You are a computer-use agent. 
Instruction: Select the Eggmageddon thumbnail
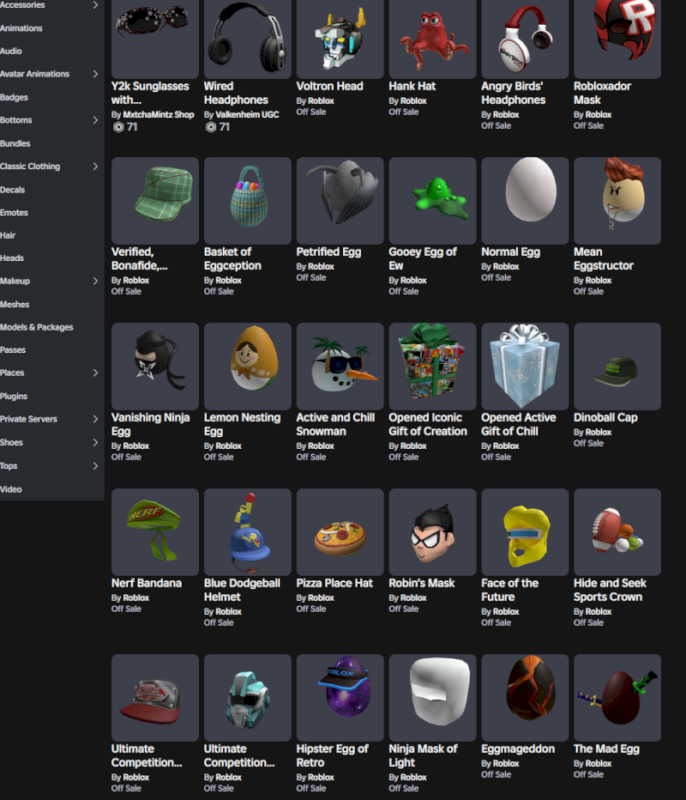pos(525,697)
